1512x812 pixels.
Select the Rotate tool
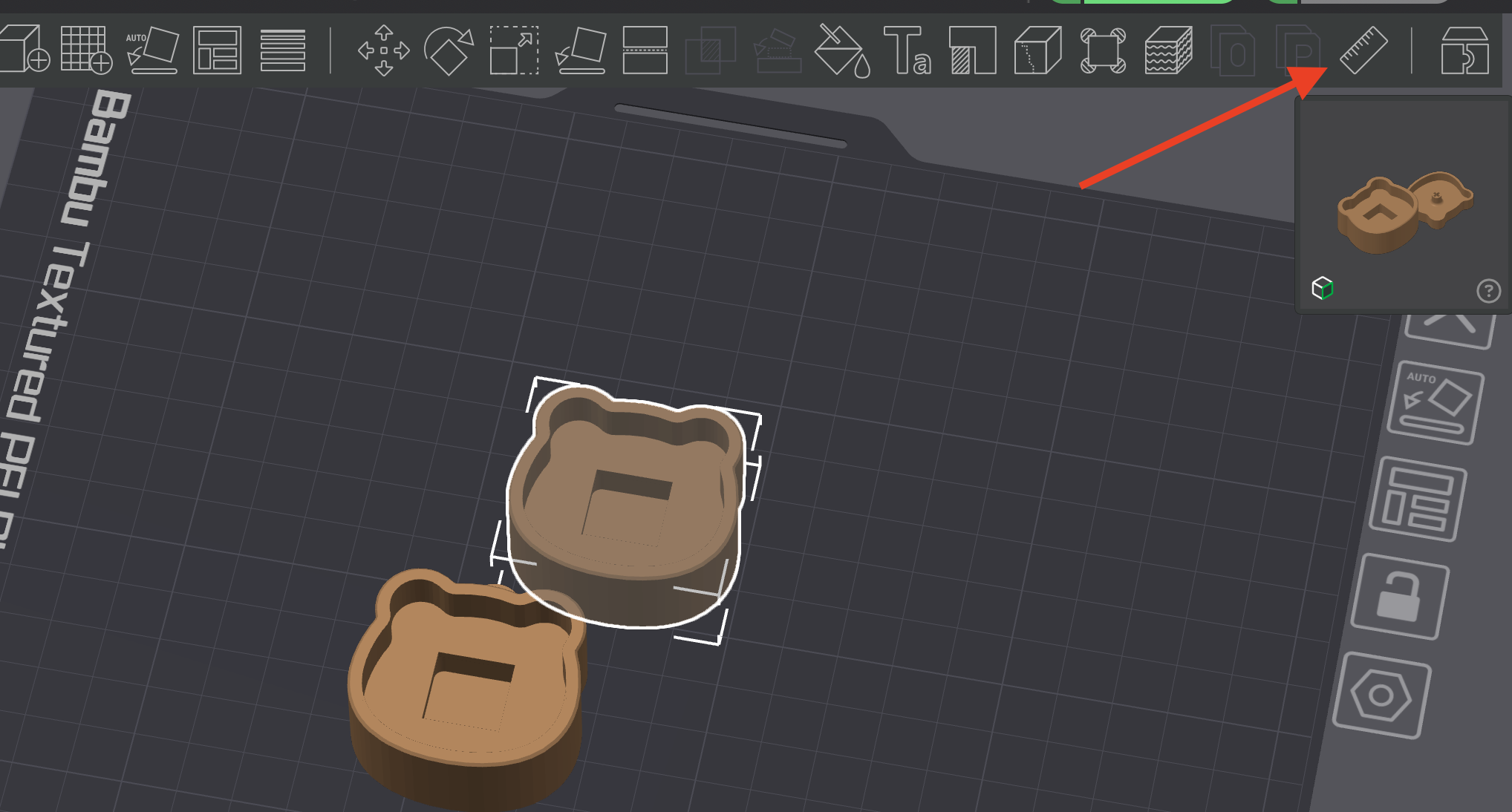coord(449,50)
